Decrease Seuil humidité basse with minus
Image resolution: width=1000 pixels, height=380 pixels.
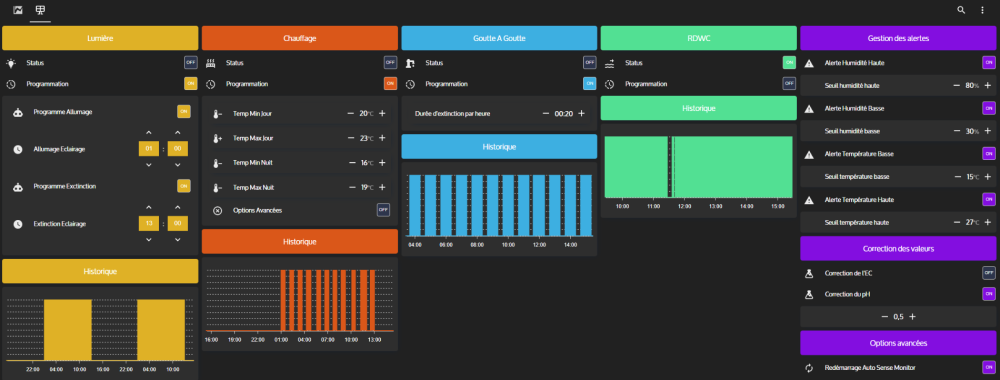tap(957, 131)
